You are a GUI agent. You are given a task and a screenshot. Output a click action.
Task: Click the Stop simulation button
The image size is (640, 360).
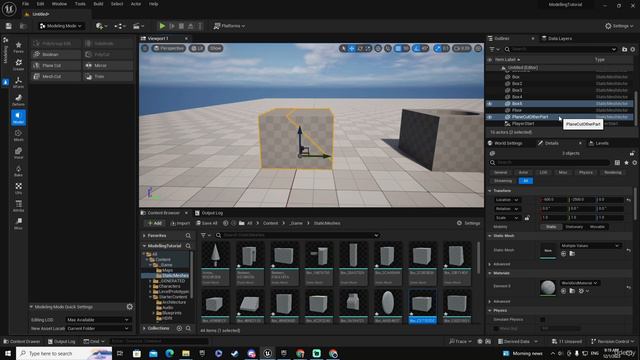pos(181,26)
